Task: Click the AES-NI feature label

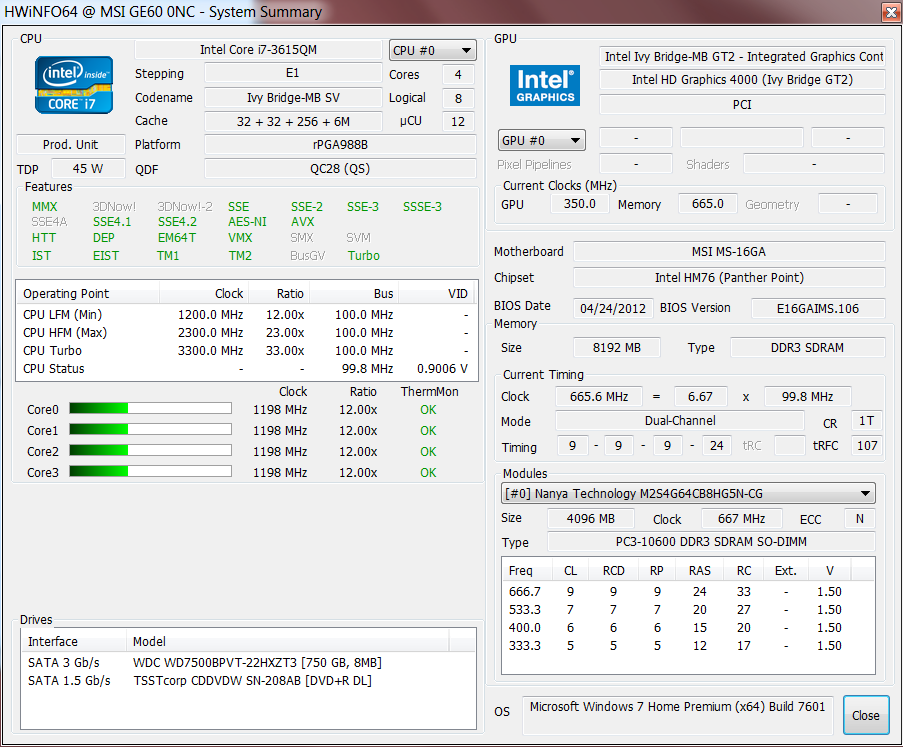Action: coord(247,222)
